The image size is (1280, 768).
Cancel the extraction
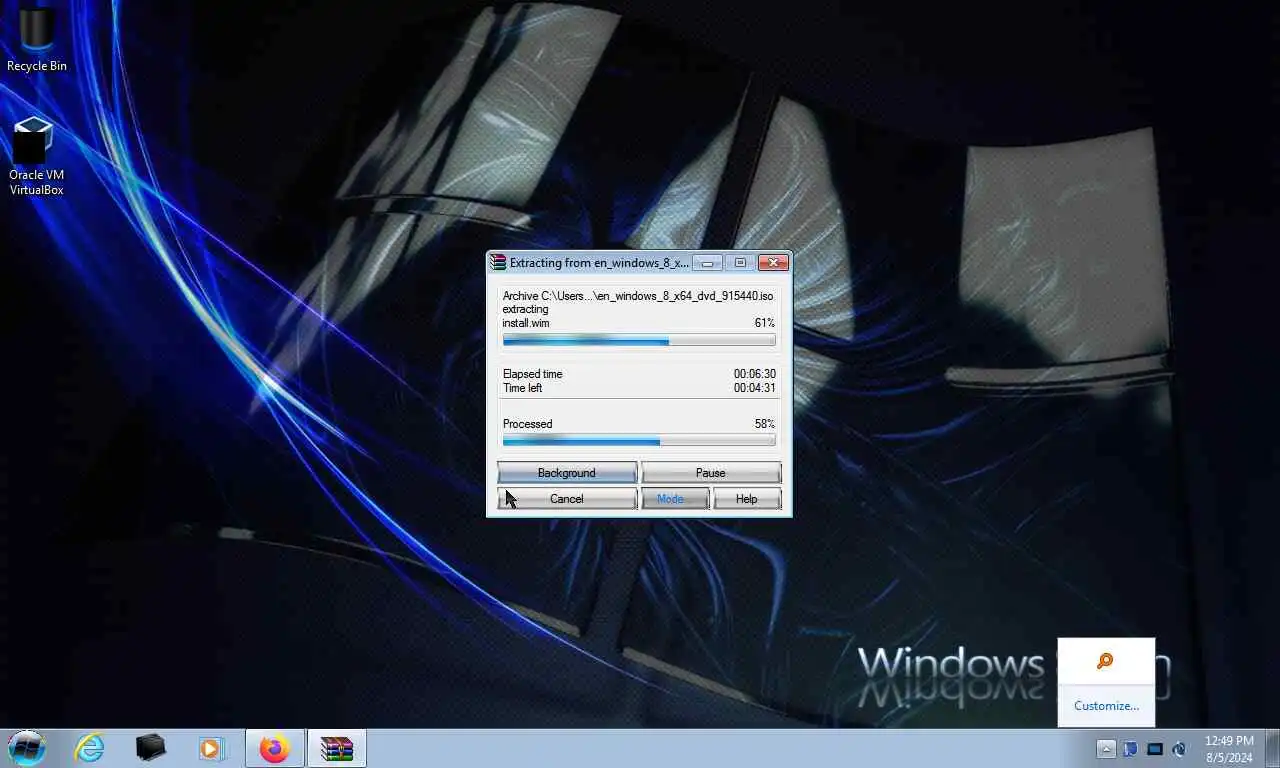567,499
